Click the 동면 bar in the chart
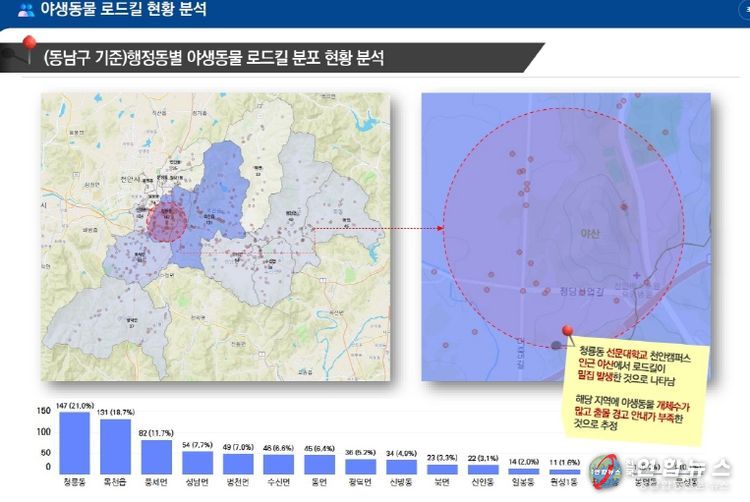 (318, 464)
